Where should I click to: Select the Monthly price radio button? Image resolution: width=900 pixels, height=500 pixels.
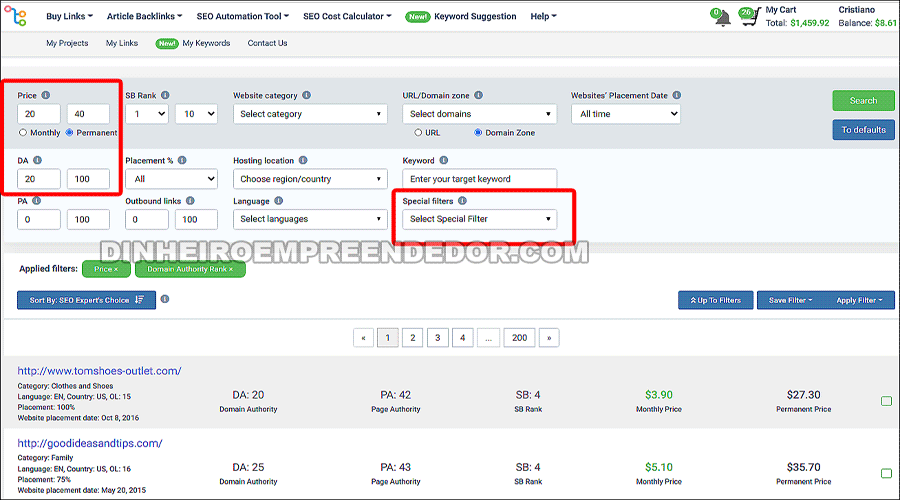(23, 132)
